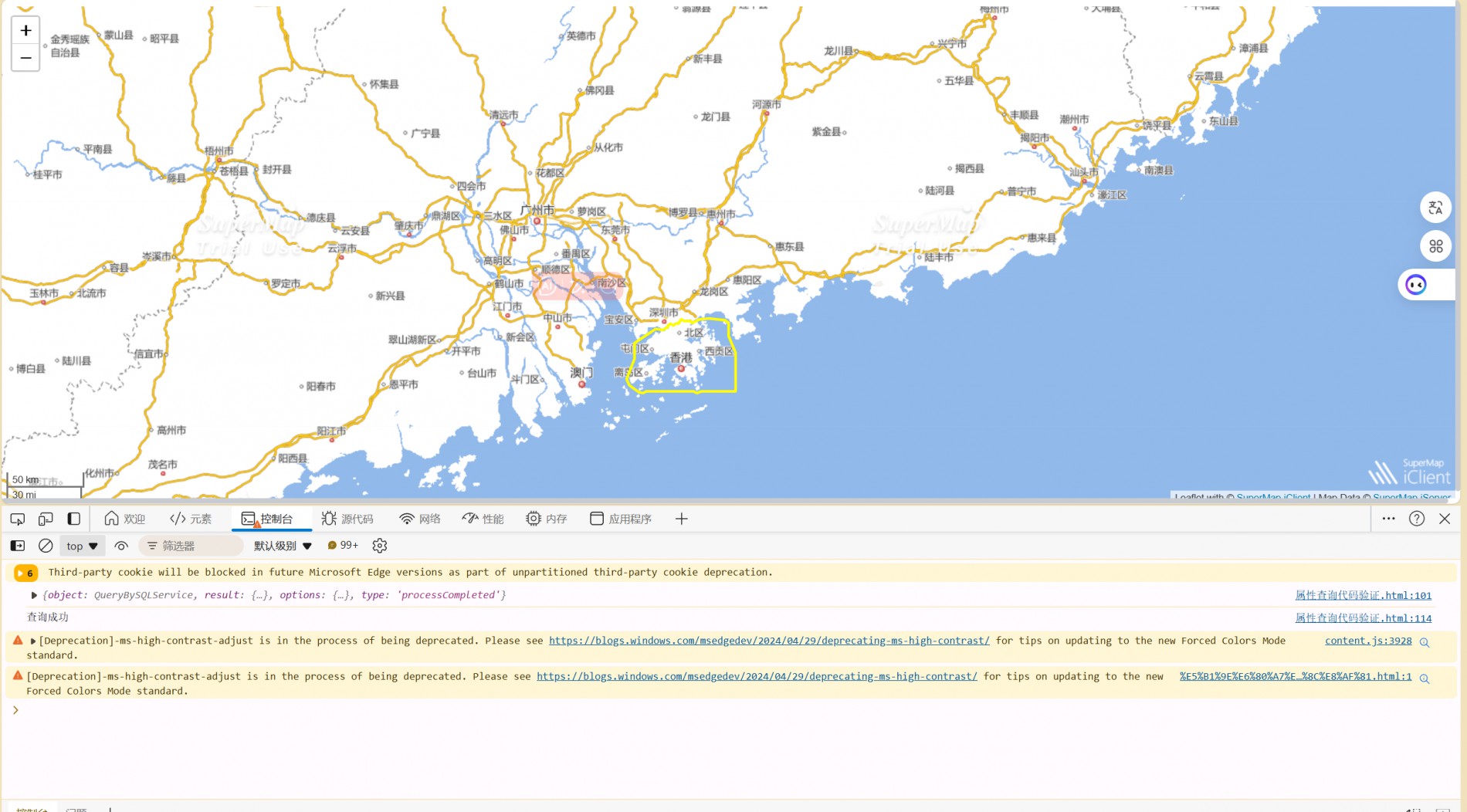Switch to the 源代码 sources tab
This screenshot has height=812, width=1467.
[347, 519]
